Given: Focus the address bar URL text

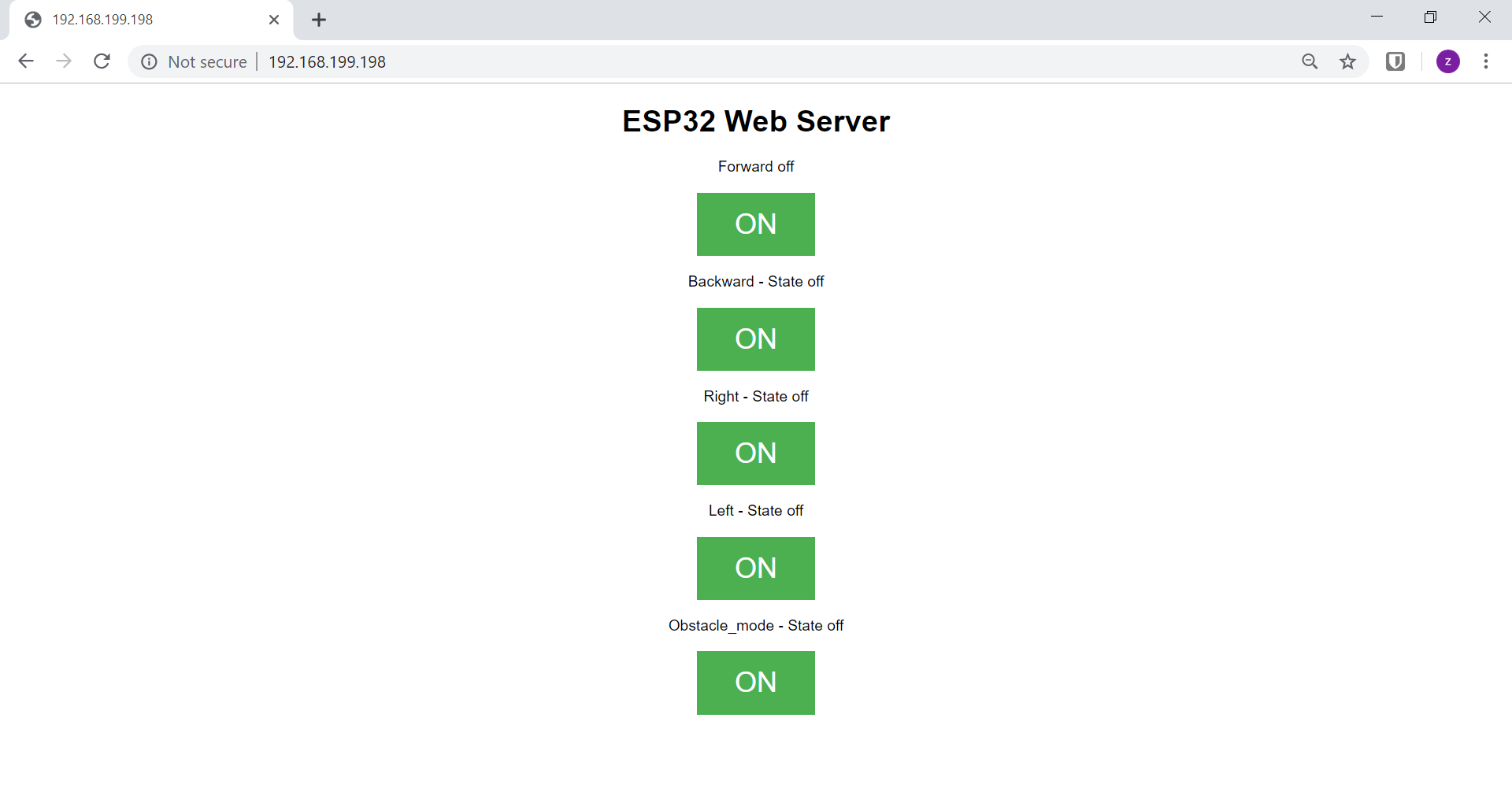Looking at the screenshot, I should coord(327,61).
